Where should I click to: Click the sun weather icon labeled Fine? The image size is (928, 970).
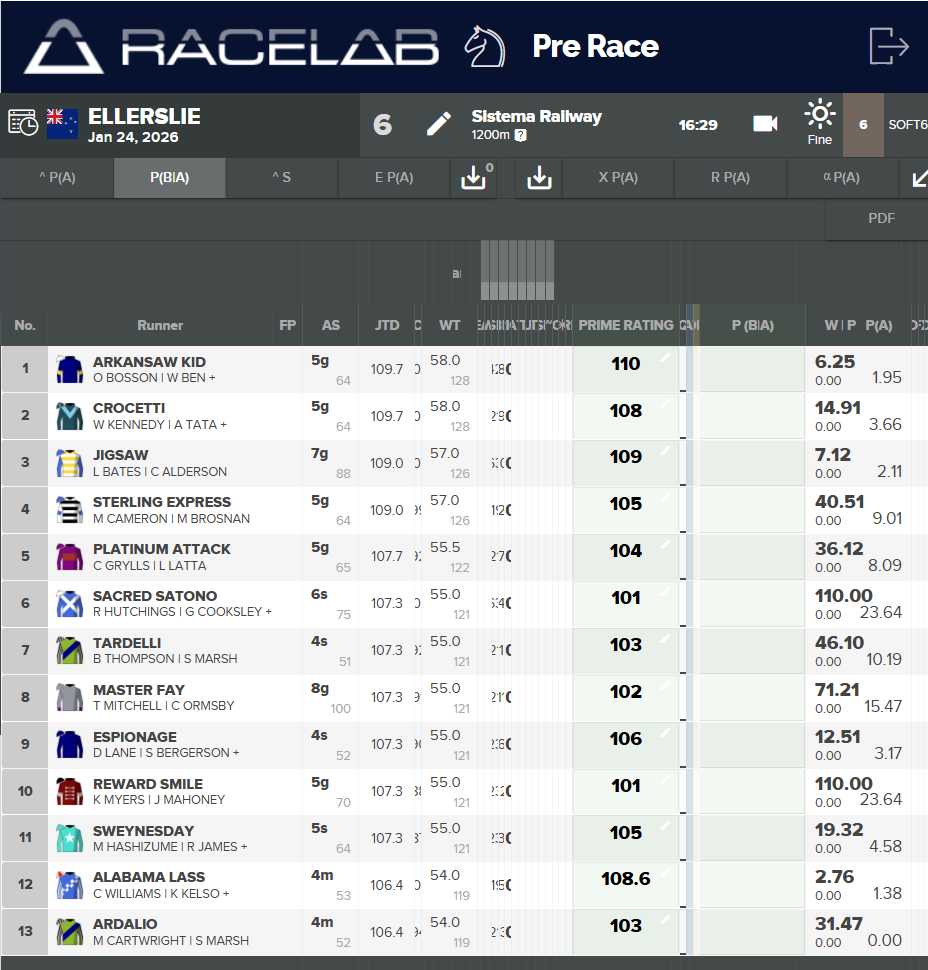[x=819, y=114]
